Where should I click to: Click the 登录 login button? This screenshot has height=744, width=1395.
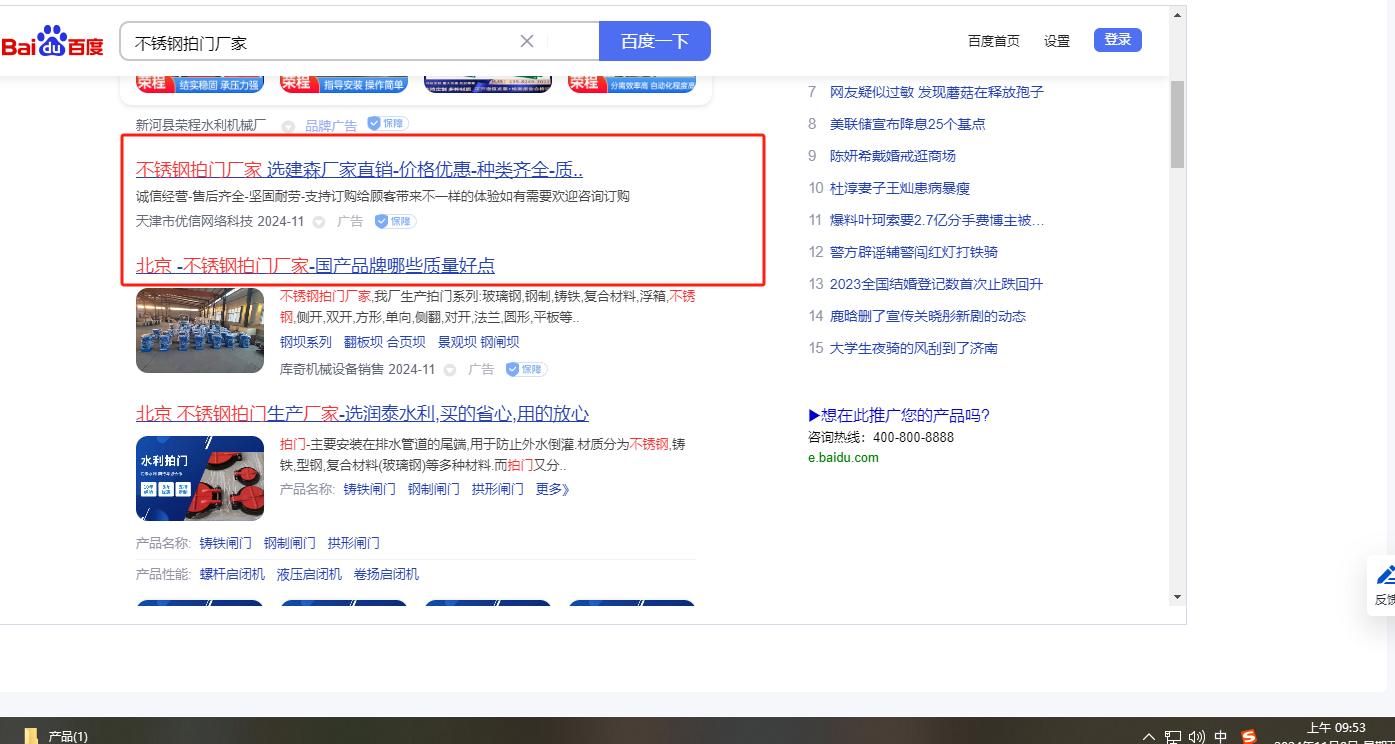click(x=1117, y=40)
